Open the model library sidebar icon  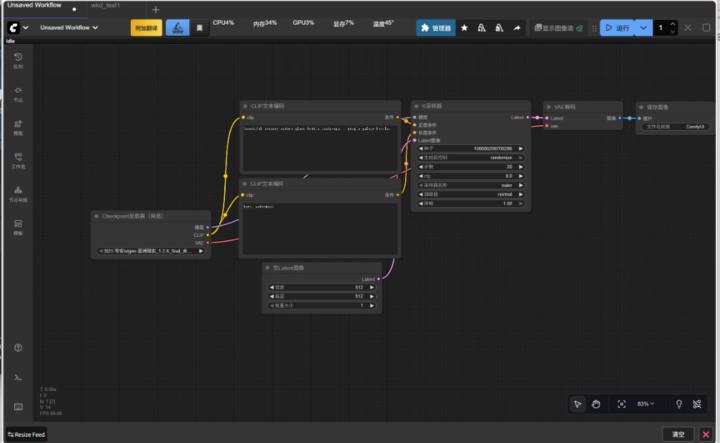pos(18,127)
